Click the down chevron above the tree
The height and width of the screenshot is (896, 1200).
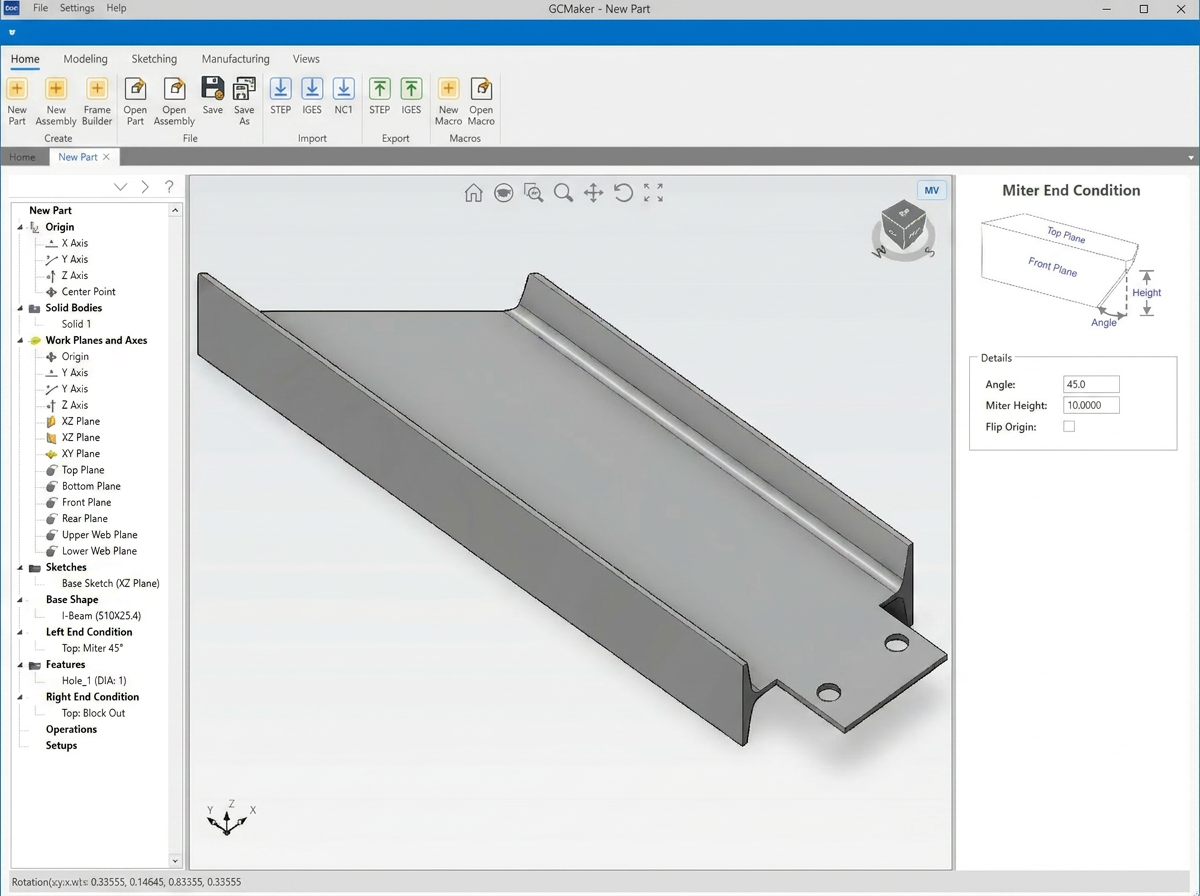click(x=121, y=187)
